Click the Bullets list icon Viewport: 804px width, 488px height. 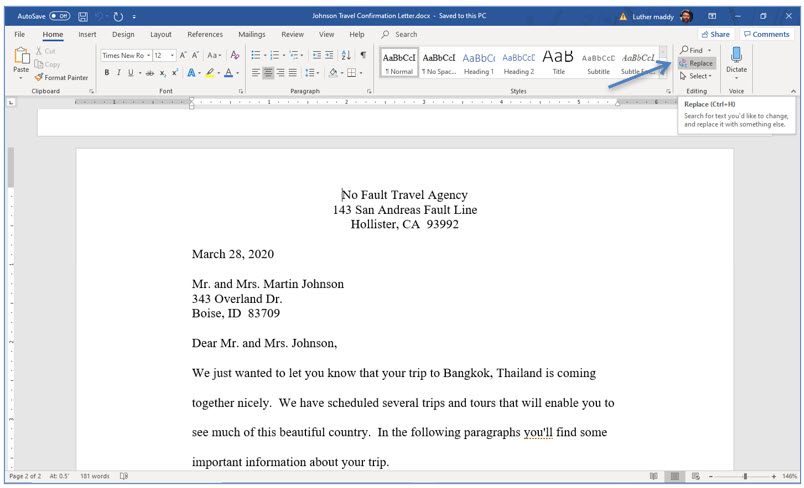256,55
